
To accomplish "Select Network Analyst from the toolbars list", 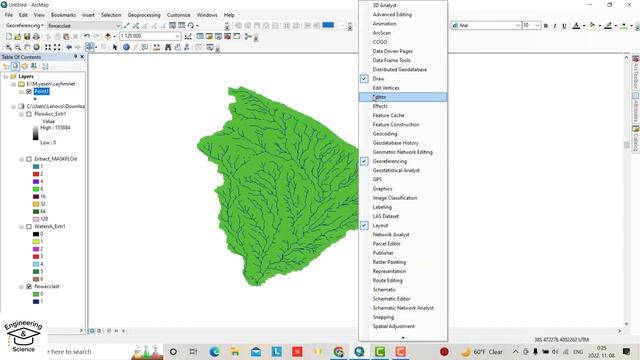I will 403,234.
